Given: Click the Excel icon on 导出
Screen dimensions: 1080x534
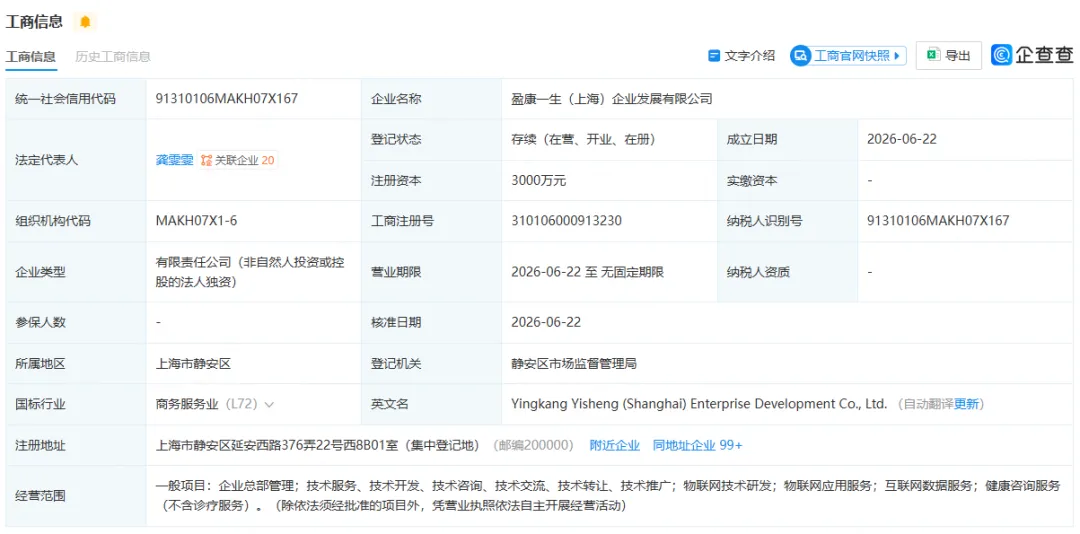Looking at the screenshot, I should 933,56.
